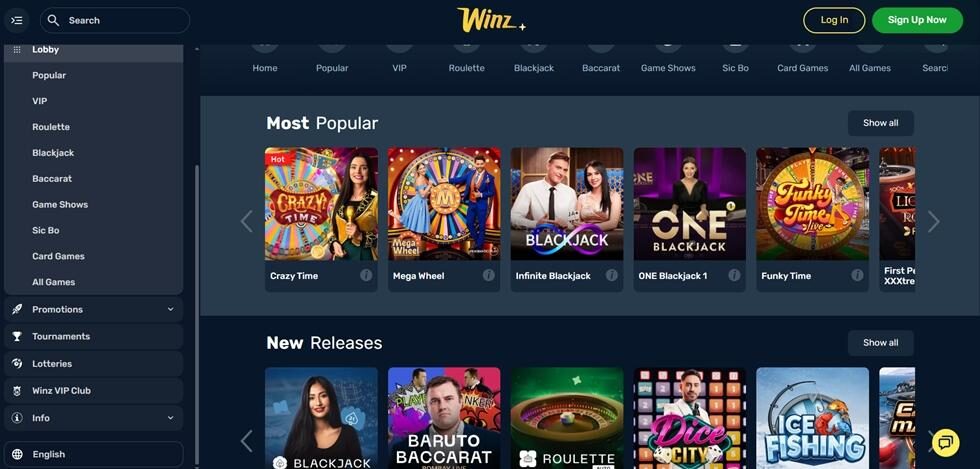Show info for Mega Wheel game
This screenshot has height=469, width=980.
[x=489, y=275]
